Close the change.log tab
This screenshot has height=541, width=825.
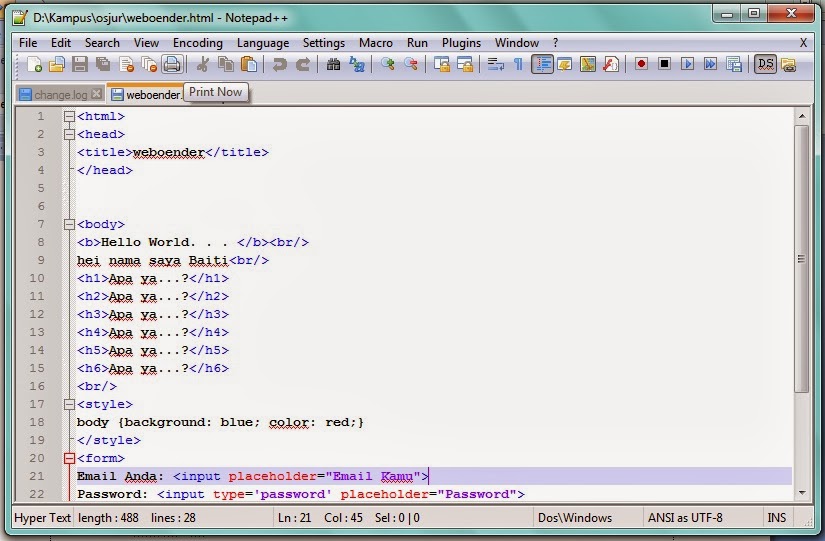click(x=96, y=94)
